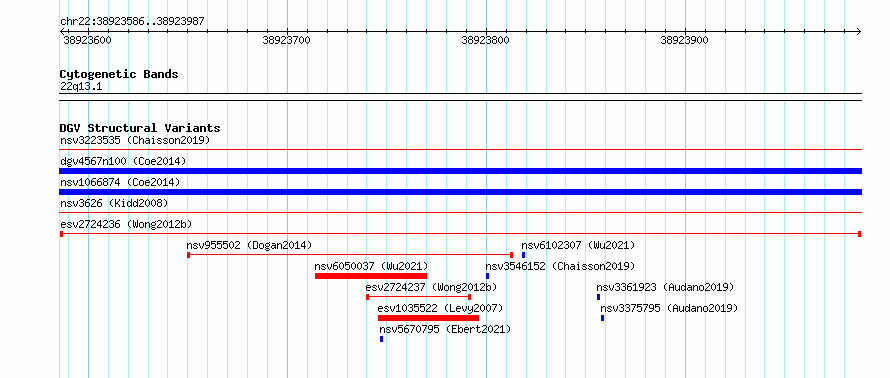The image size is (890, 378).
Task: Click the chr22:38923586..38923987 region label
Action: point(132,22)
